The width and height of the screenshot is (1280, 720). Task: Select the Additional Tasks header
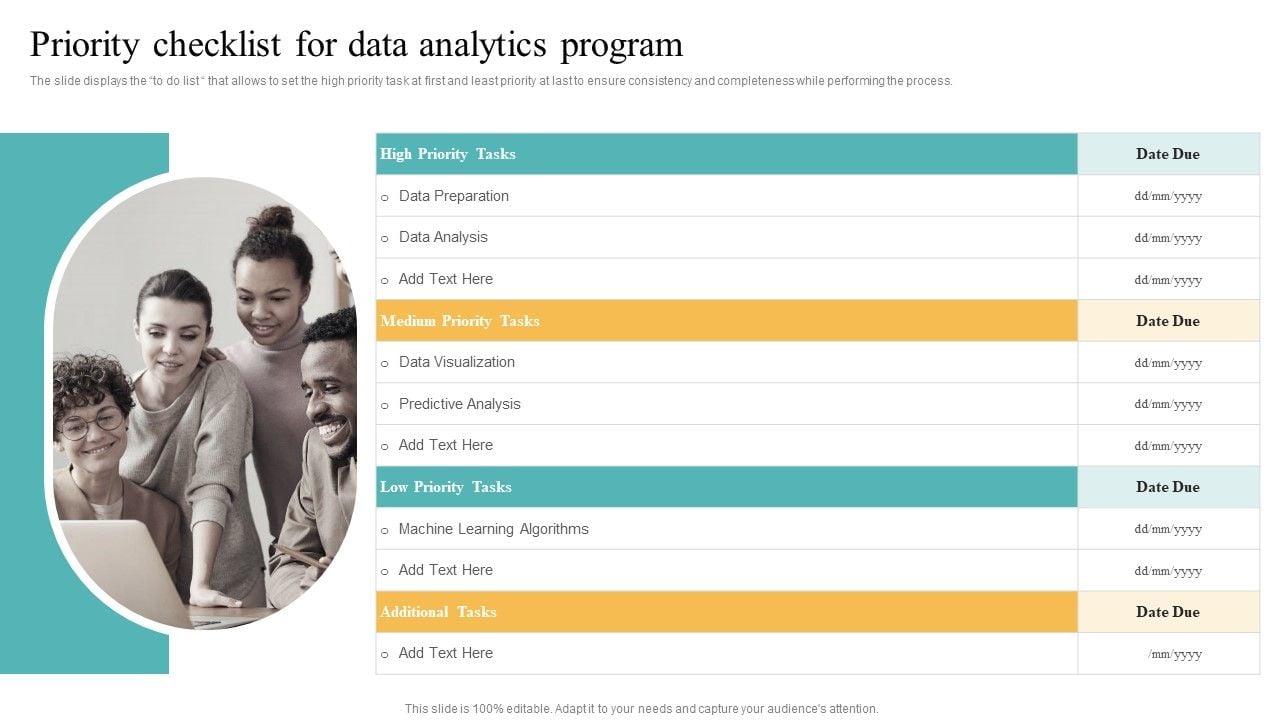click(438, 612)
